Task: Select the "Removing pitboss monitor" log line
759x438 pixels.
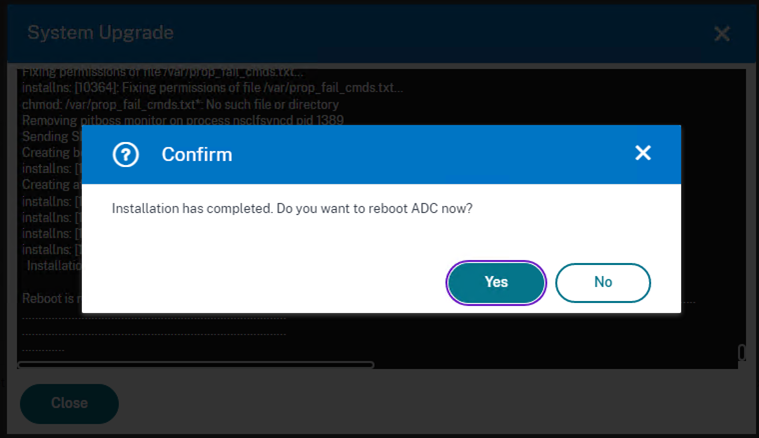Action: (182, 121)
